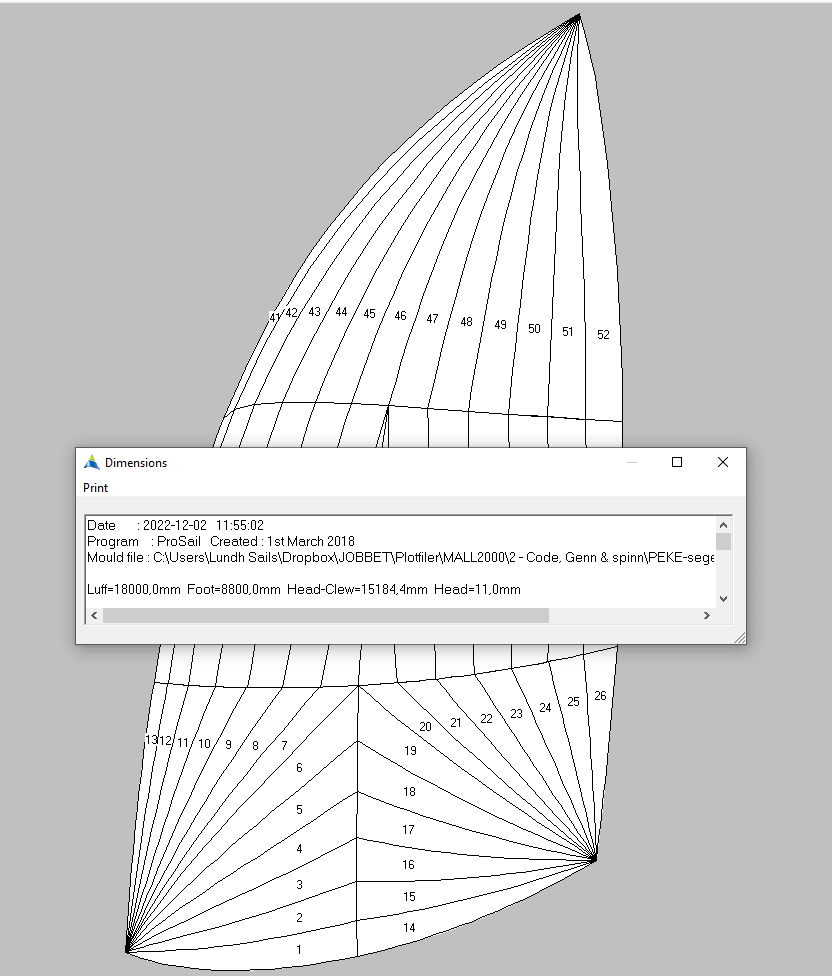Select sail panel 9
The height and width of the screenshot is (976, 832).
(x=228, y=745)
